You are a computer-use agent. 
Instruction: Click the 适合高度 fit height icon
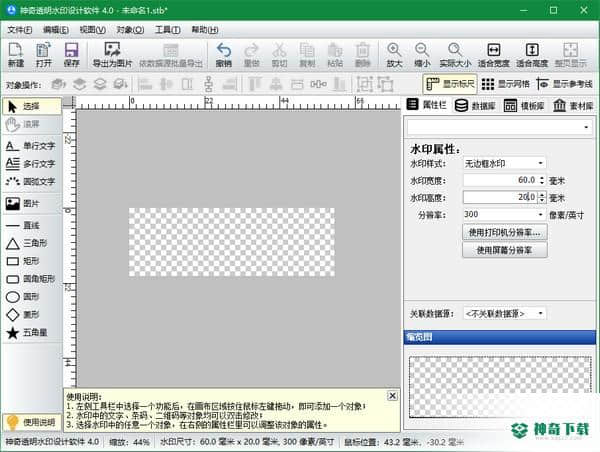532,55
